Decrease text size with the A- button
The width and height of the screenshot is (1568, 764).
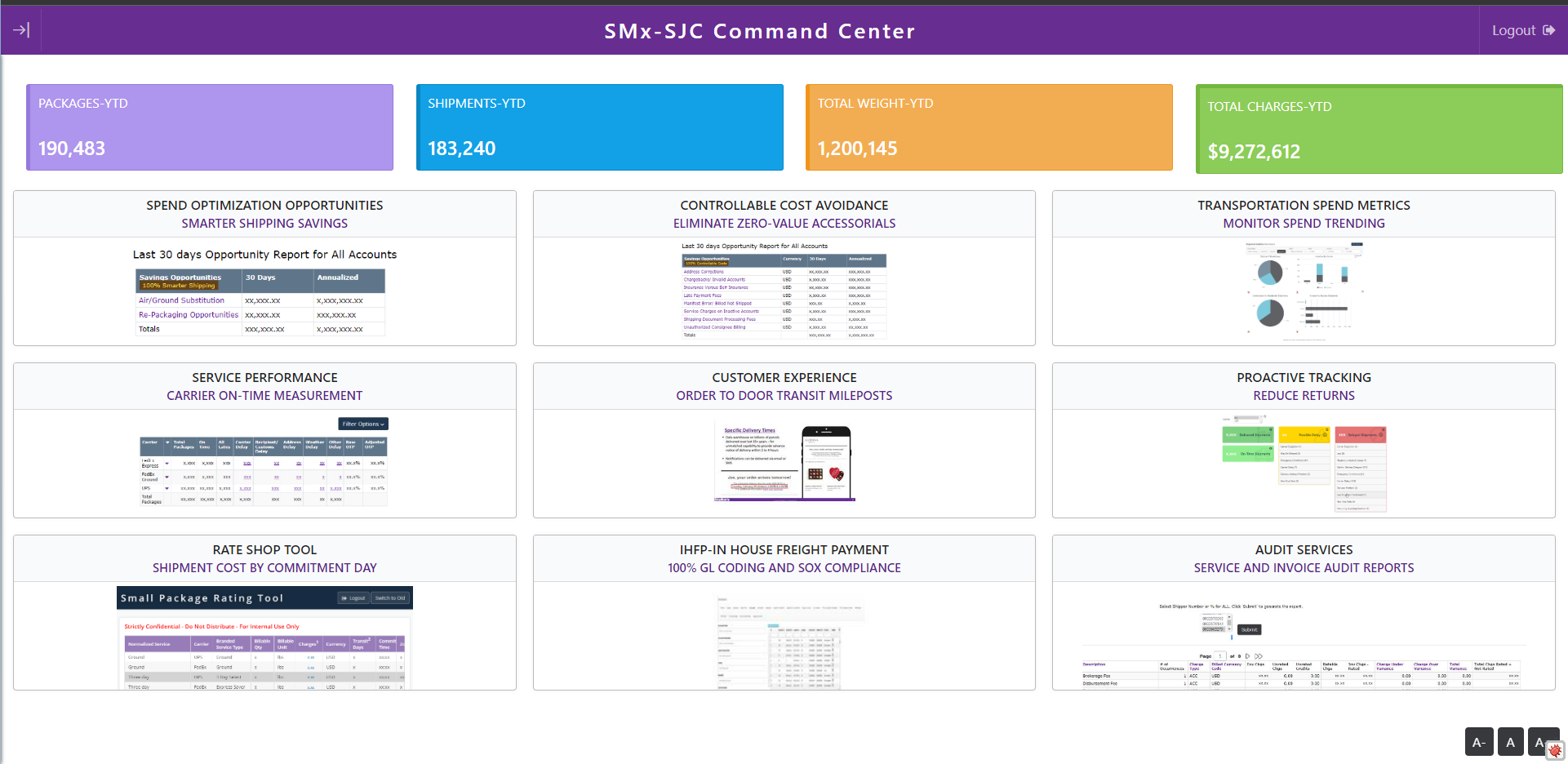click(1479, 742)
